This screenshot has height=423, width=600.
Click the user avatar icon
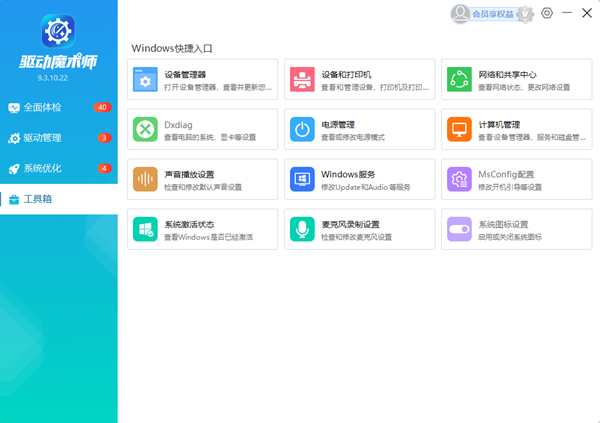point(460,14)
